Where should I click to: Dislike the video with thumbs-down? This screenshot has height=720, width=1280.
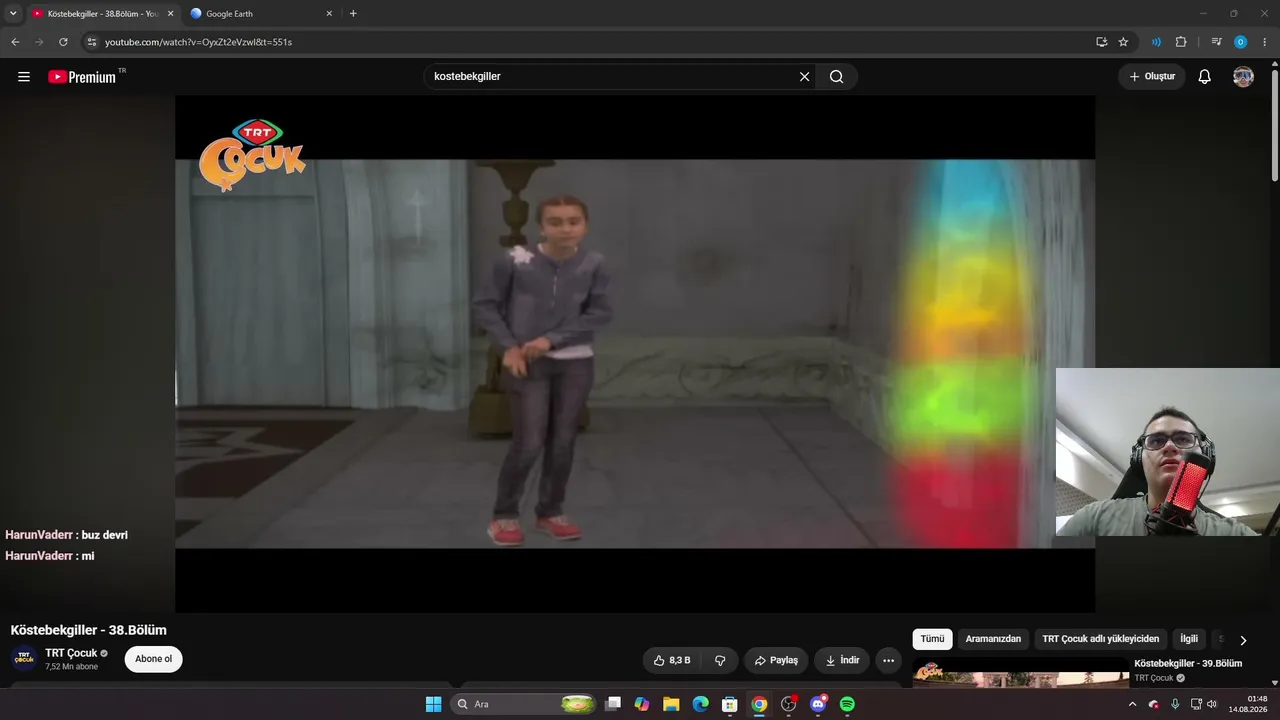click(720, 660)
